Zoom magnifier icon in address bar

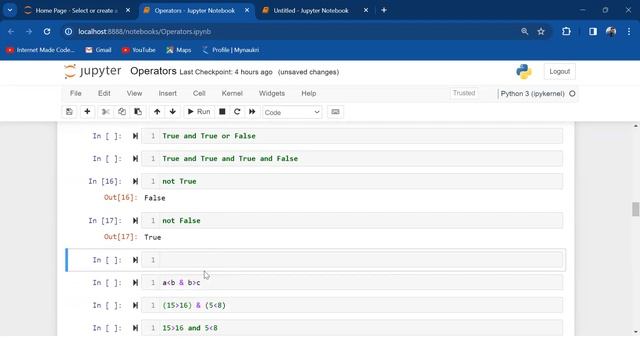click(x=524, y=31)
